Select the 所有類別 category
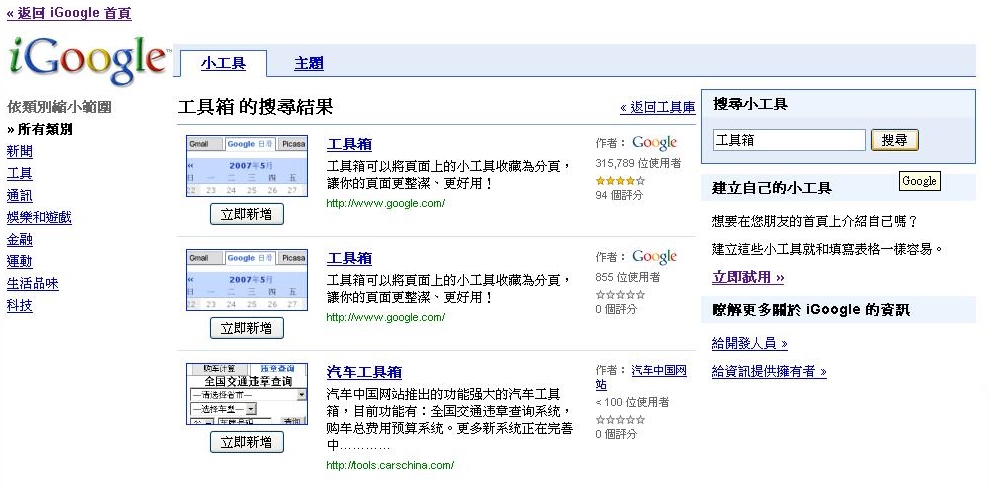 click(x=40, y=129)
